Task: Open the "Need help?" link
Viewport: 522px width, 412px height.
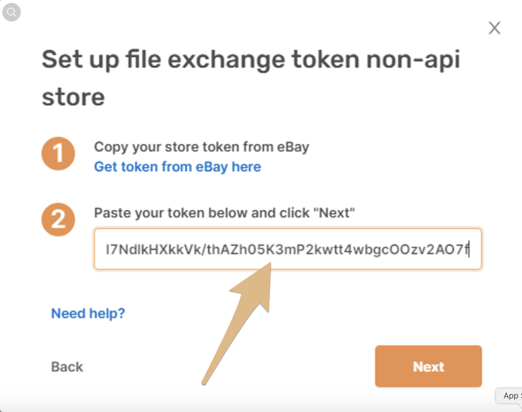Action: click(x=88, y=313)
